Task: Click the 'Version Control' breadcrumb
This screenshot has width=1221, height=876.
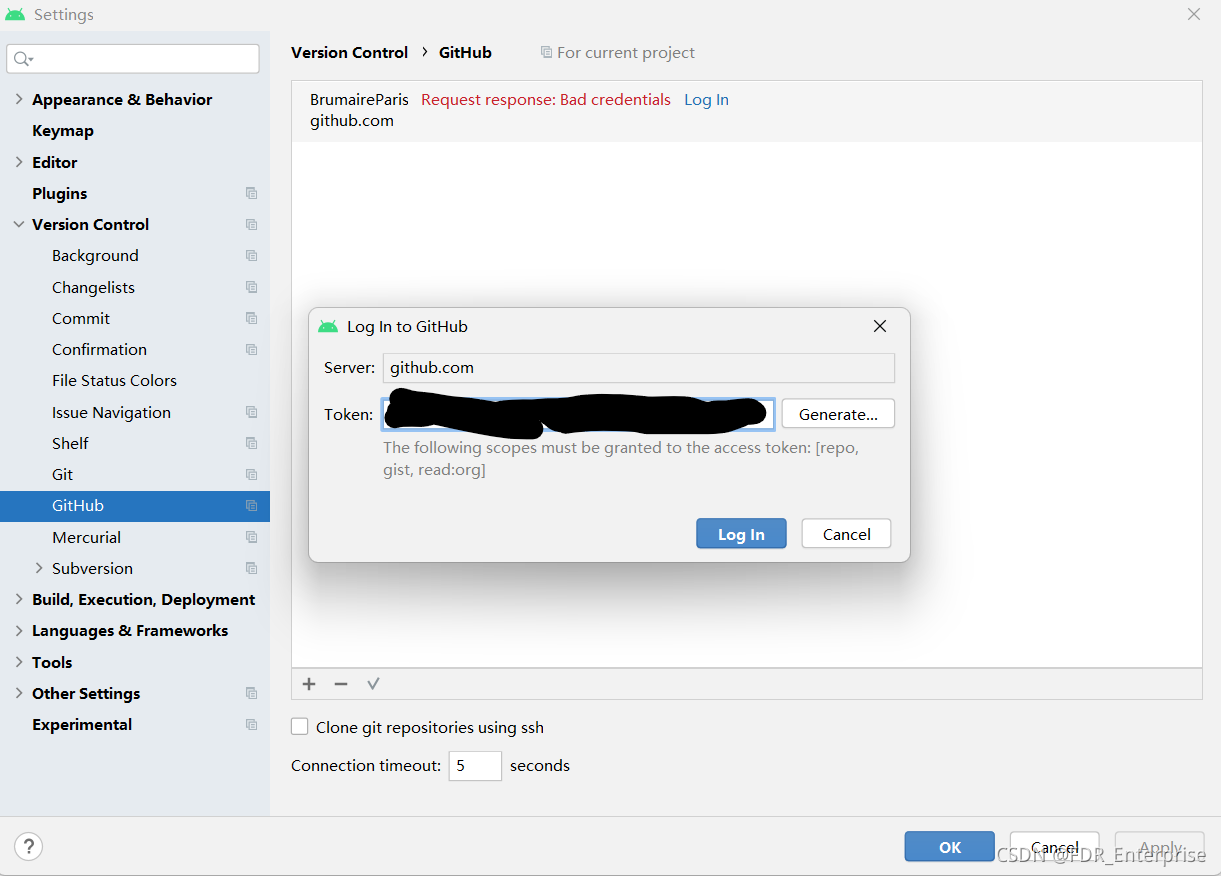Action: [x=349, y=52]
